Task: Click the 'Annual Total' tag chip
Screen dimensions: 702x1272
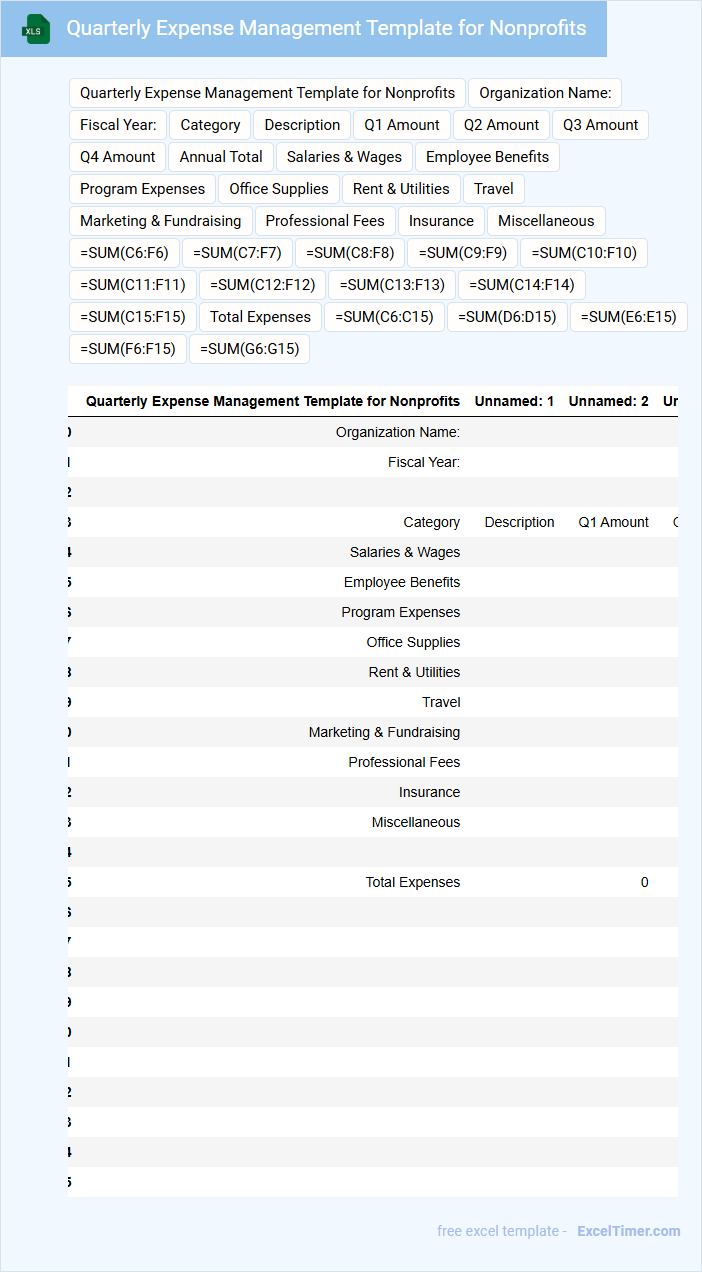Action: point(221,157)
